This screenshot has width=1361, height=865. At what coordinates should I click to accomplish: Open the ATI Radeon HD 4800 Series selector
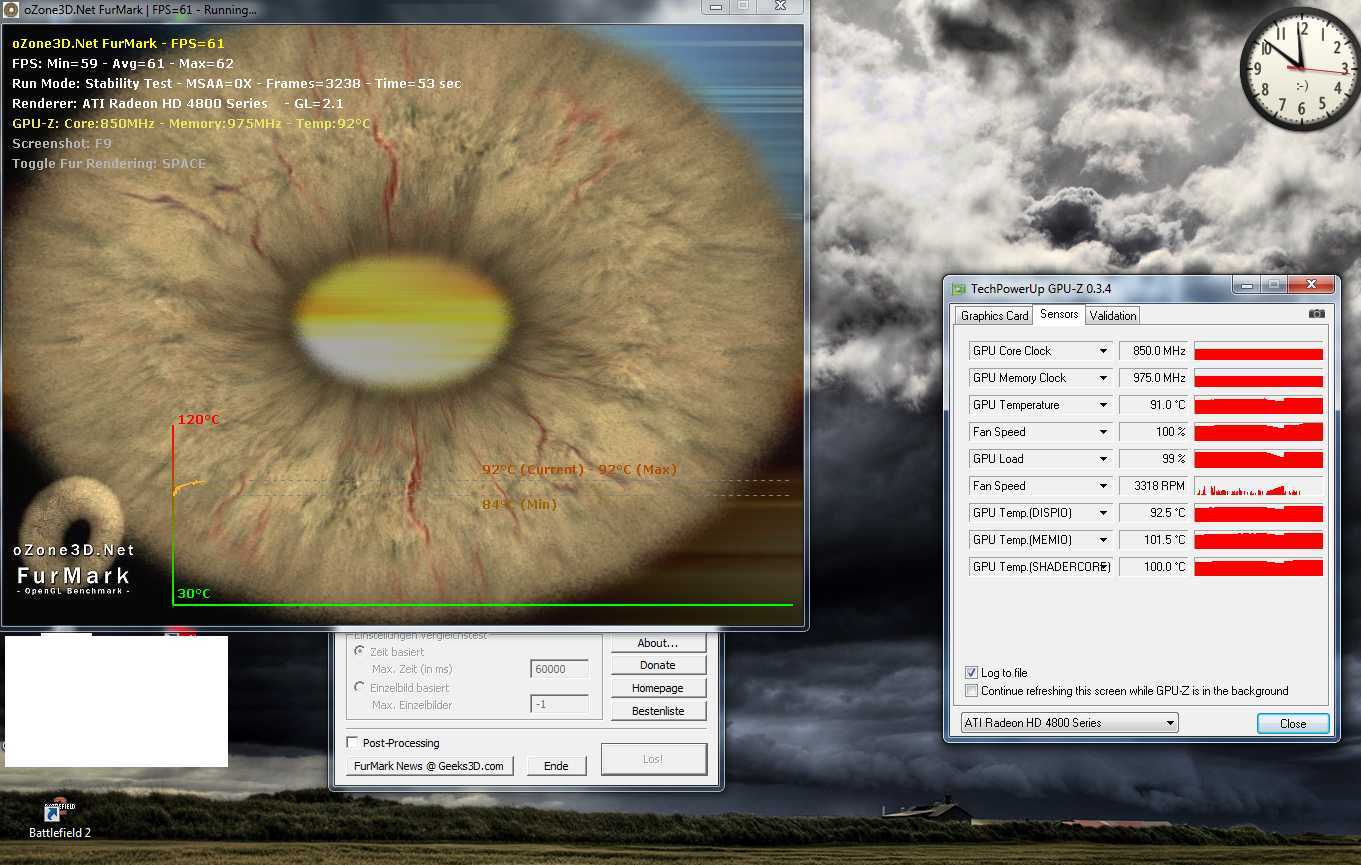point(1069,723)
